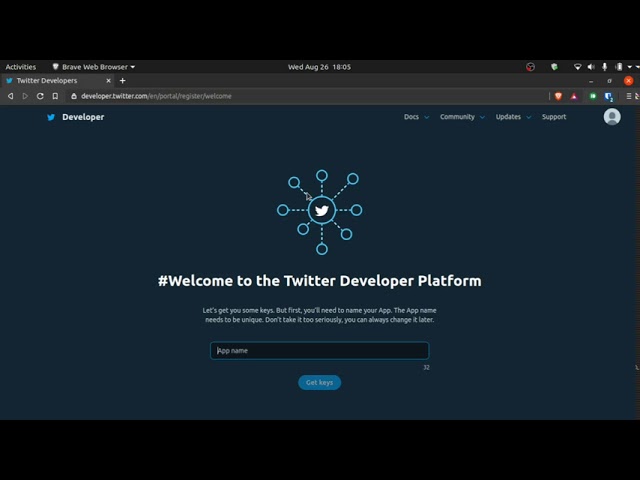
Task: Open the Brave Rewards triangle icon
Action: pos(574,96)
